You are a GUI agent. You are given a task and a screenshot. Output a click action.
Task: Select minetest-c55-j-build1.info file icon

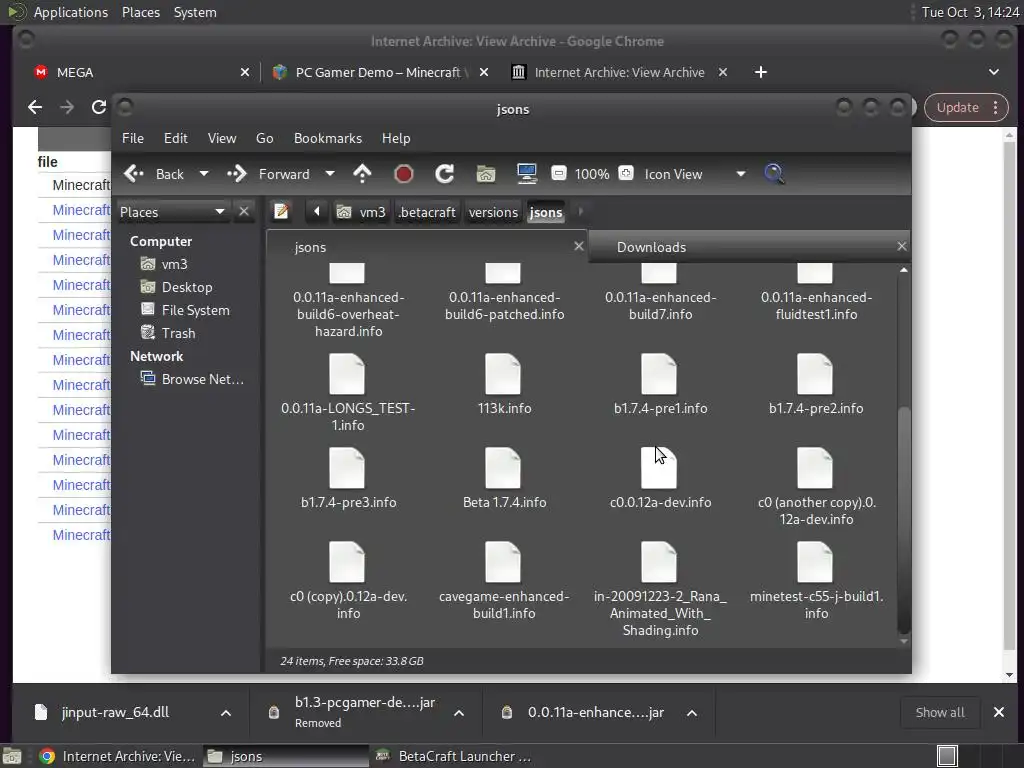815,562
